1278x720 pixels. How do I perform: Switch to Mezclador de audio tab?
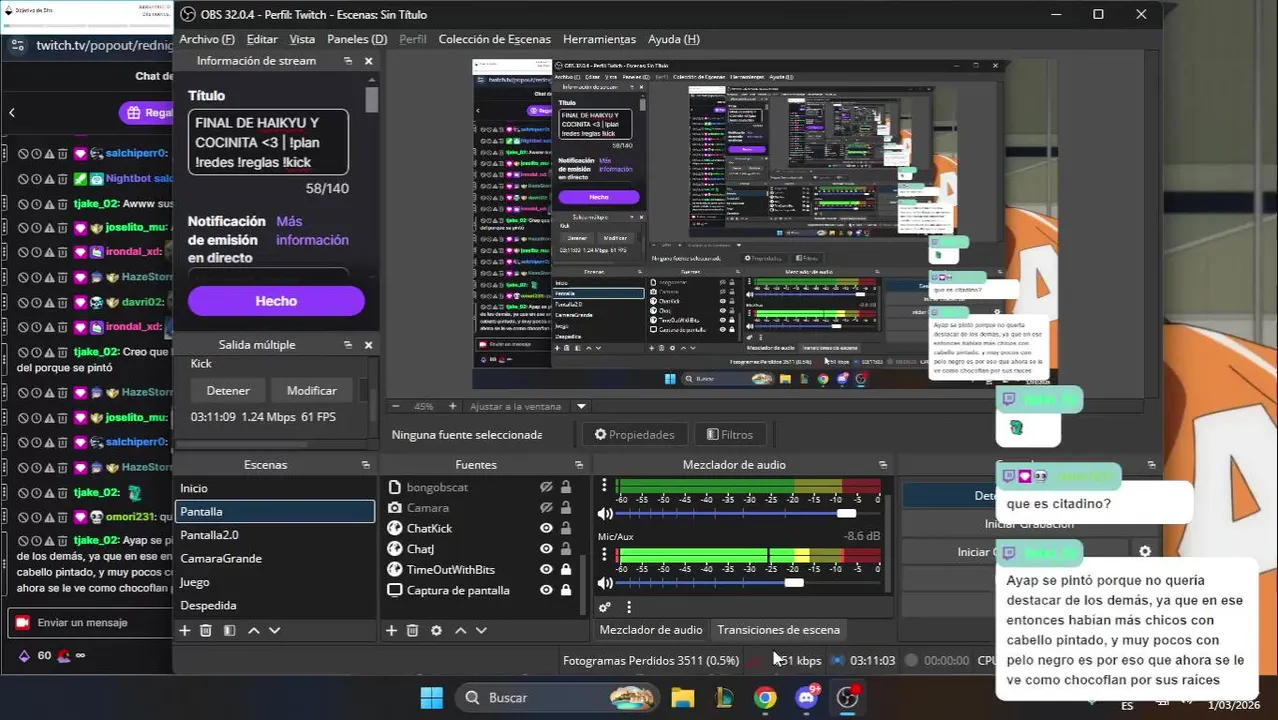click(651, 630)
